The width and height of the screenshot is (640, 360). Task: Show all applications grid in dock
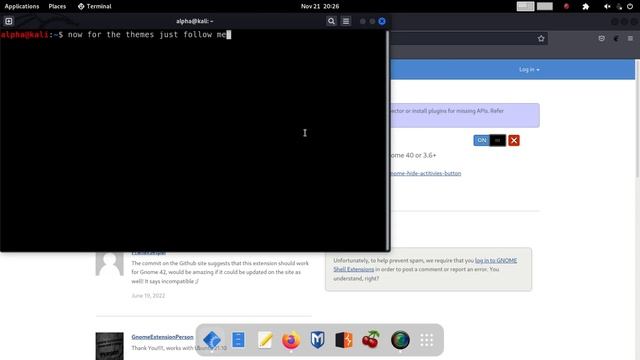[x=427, y=340]
